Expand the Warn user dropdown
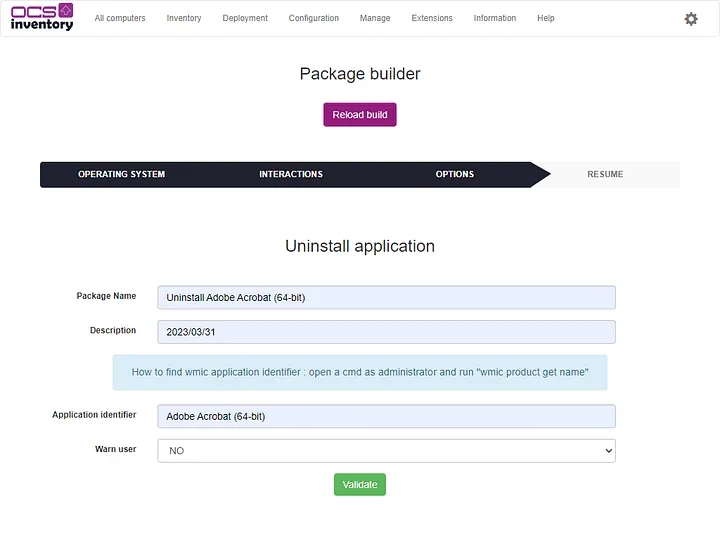The width and height of the screenshot is (720, 540). tap(386, 451)
